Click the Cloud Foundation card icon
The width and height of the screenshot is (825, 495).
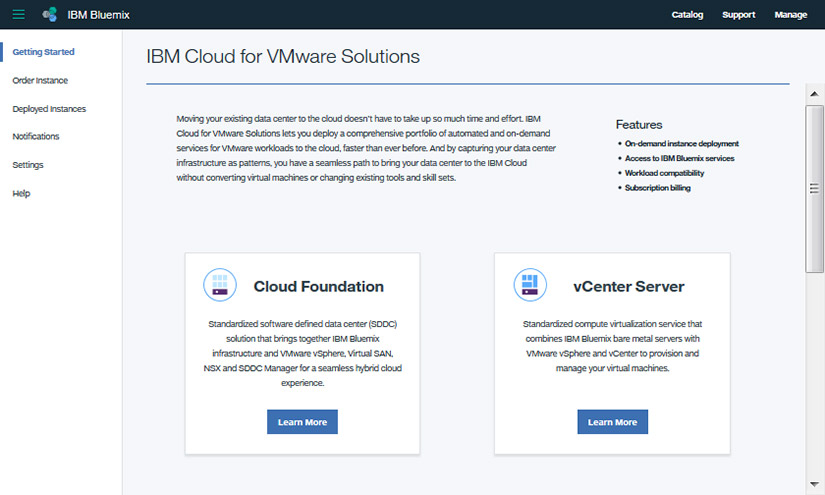click(220, 285)
